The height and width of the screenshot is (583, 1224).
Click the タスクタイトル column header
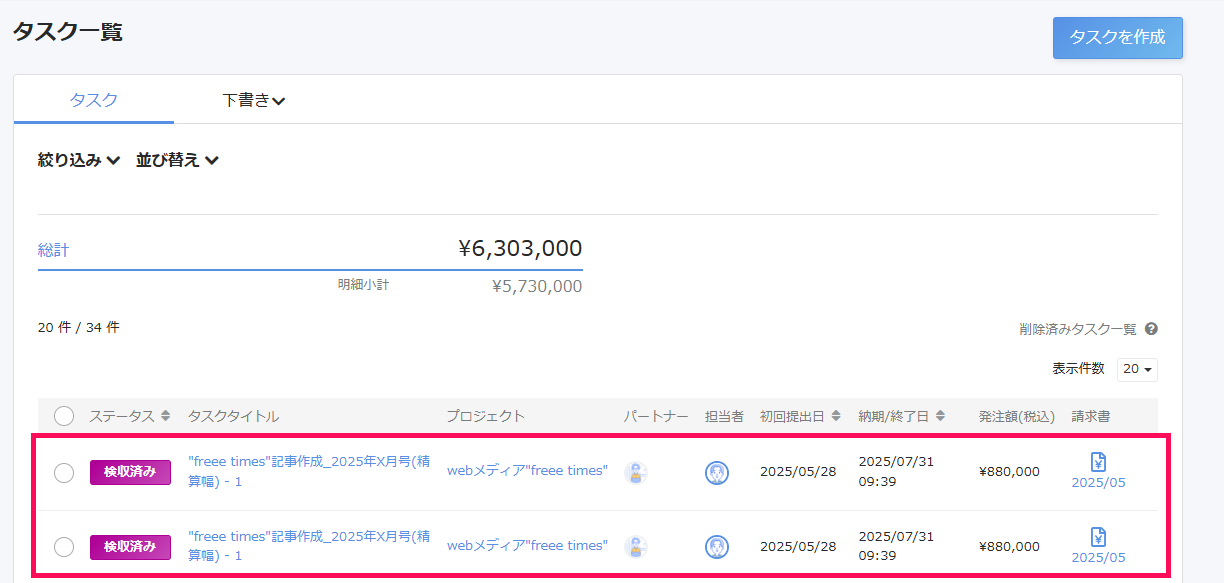(x=233, y=416)
